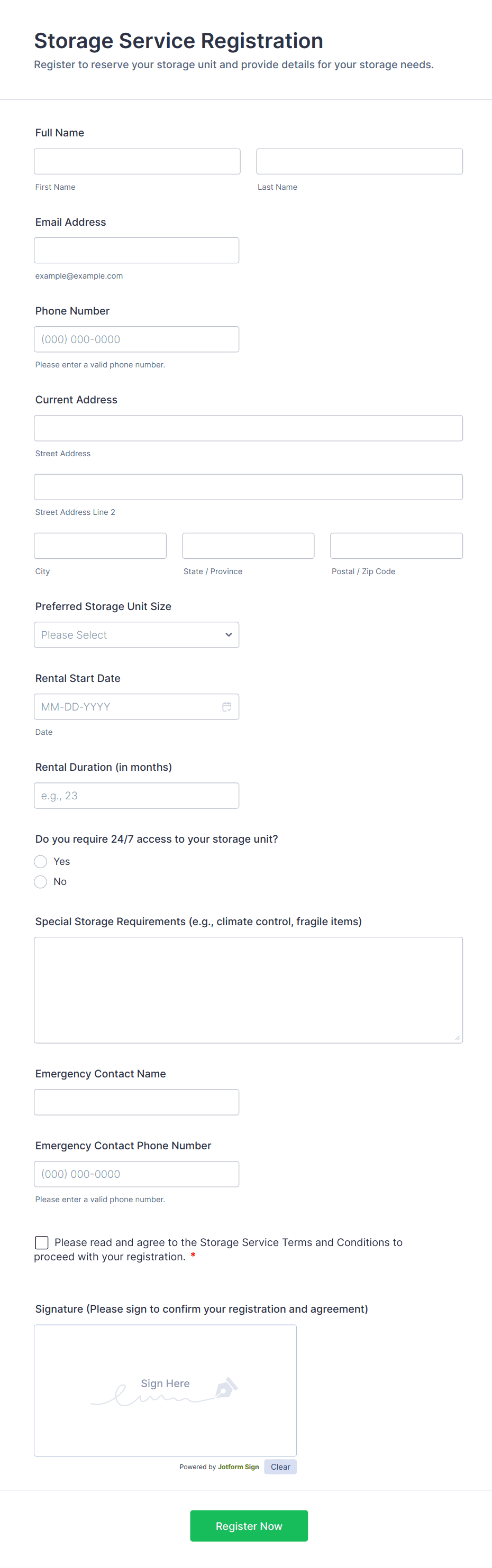Click the Special Storage Requirements text area
492x1568 pixels.
248,989
